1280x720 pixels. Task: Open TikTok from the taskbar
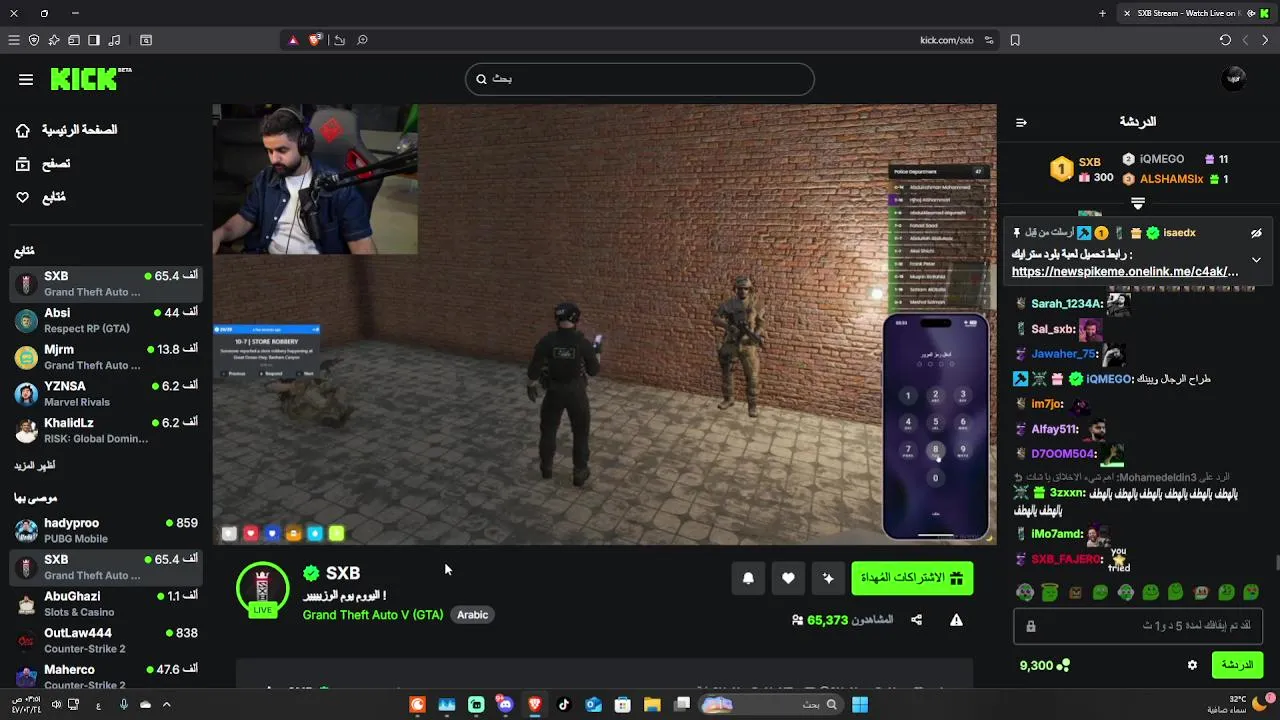point(564,704)
